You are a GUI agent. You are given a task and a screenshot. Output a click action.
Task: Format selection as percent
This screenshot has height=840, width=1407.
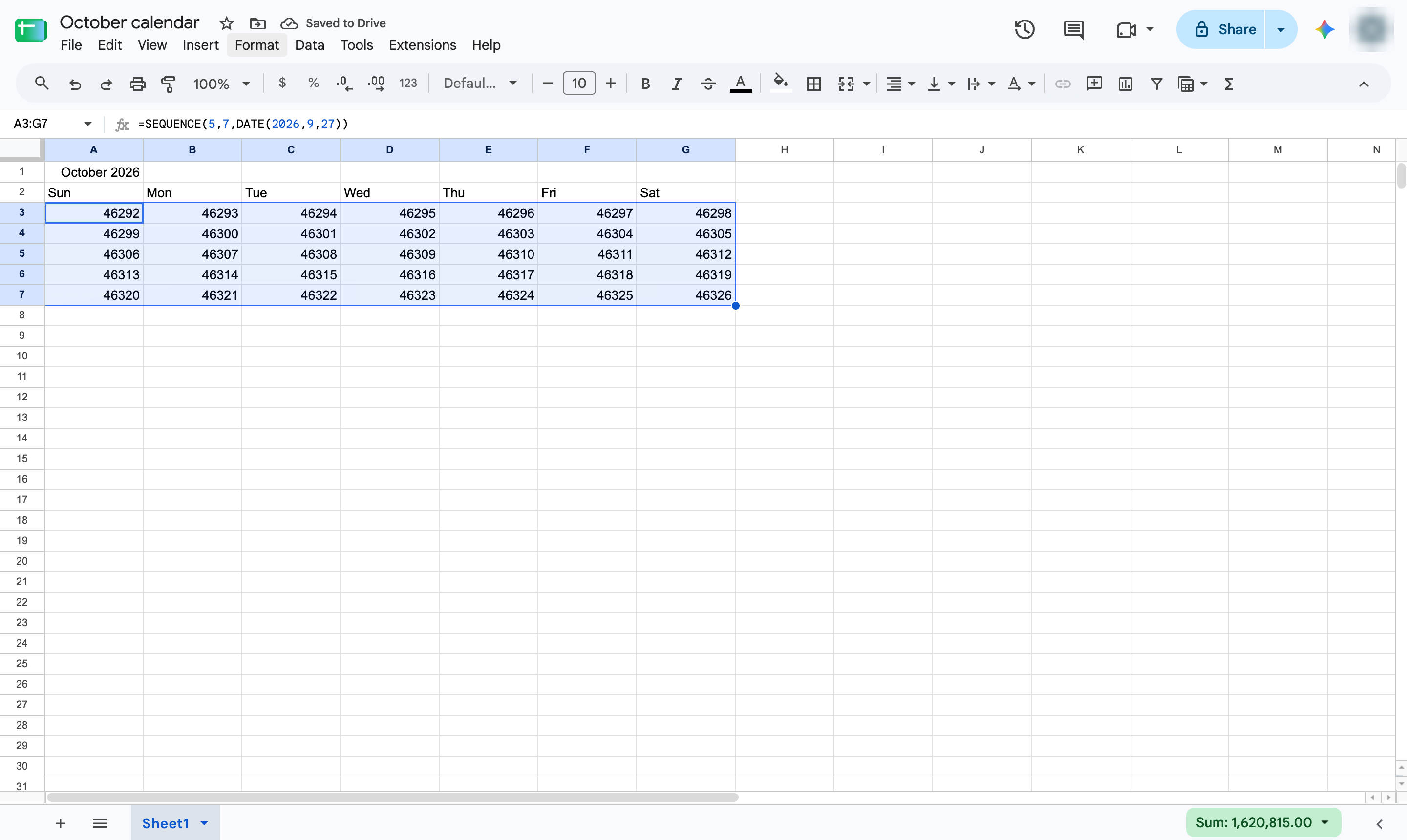click(313, 83)
